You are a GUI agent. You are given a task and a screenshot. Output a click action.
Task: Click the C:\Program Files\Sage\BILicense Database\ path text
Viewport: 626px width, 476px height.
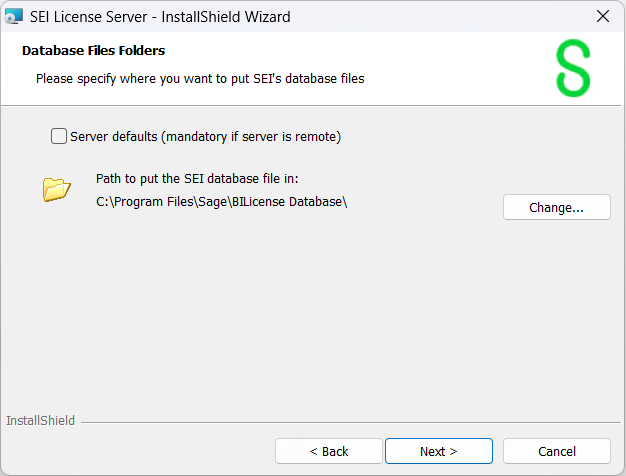[x=221, y=203]
